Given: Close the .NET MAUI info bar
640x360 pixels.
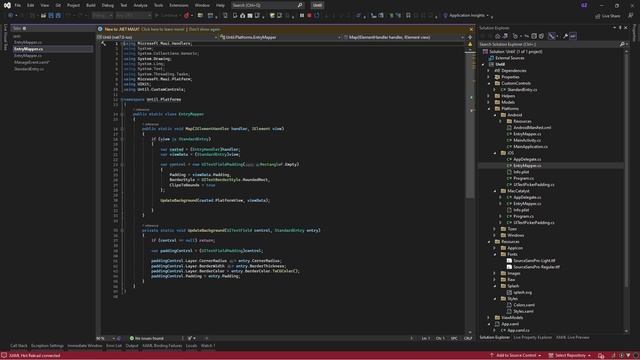Looking at the screenshot, I should [x=471, y=29].
